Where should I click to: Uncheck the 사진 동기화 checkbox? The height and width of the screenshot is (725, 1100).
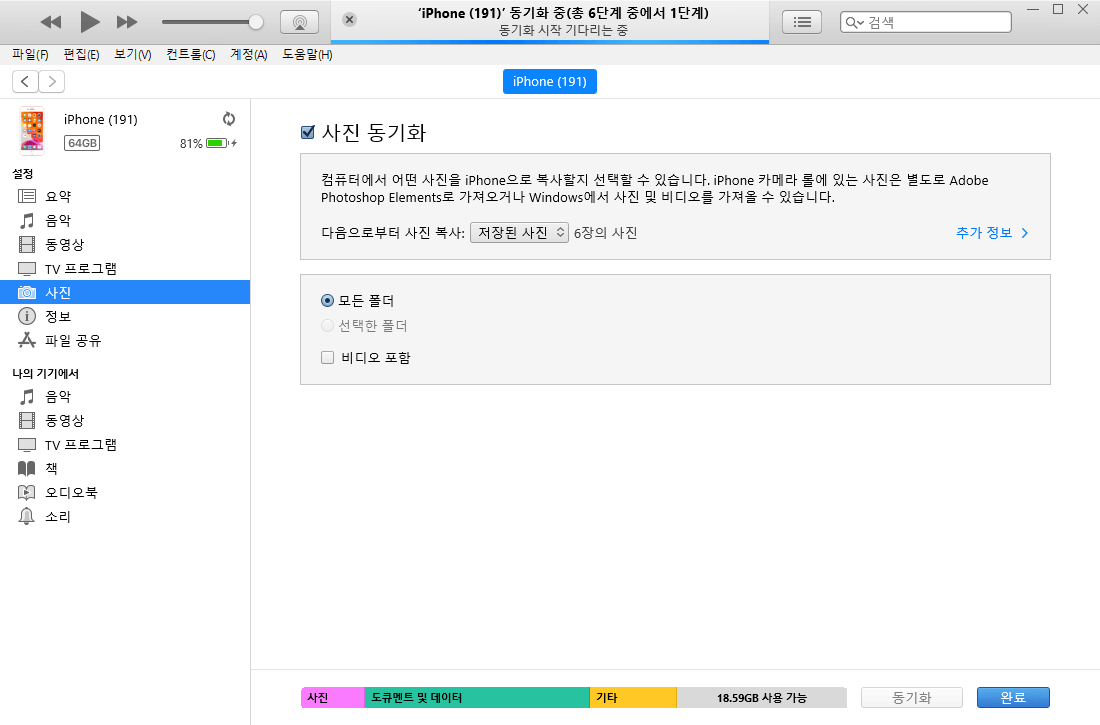pos(306,132)
